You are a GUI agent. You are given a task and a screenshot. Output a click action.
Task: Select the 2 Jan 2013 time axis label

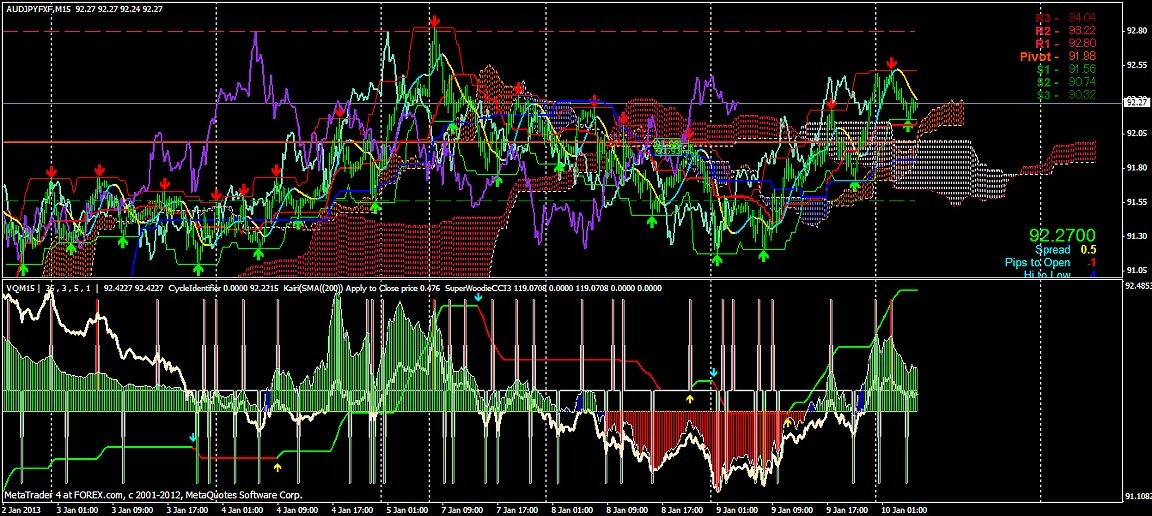20,509
